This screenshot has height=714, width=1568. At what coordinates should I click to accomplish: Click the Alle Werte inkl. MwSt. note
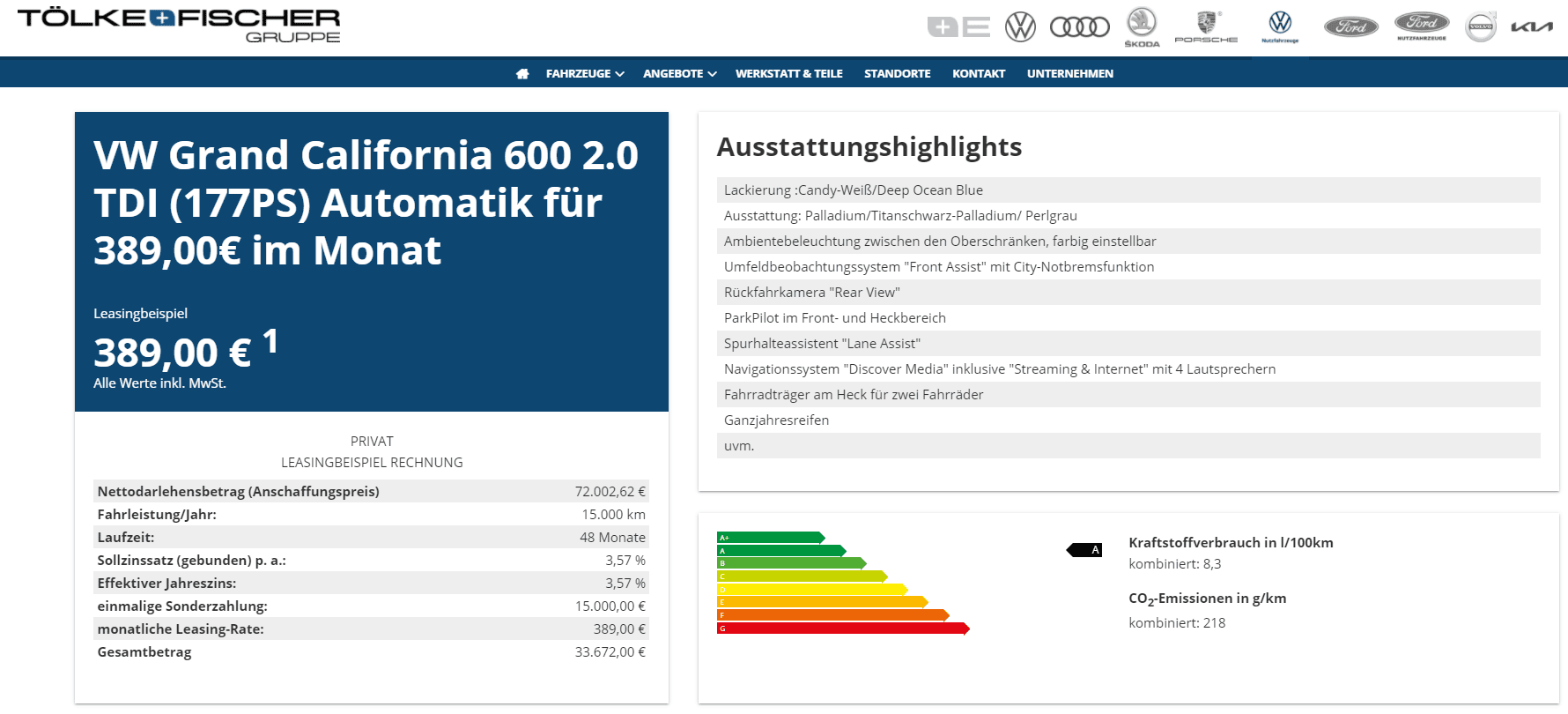(159, 383)
